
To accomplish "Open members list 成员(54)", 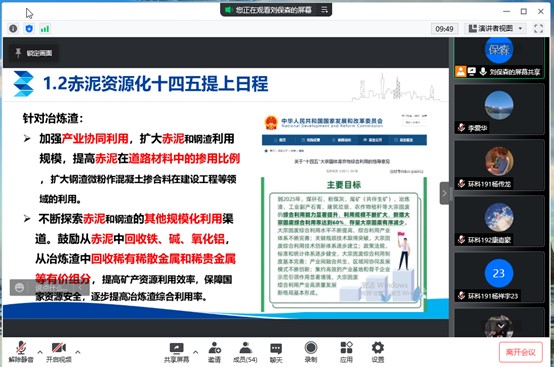I will 245,353.
